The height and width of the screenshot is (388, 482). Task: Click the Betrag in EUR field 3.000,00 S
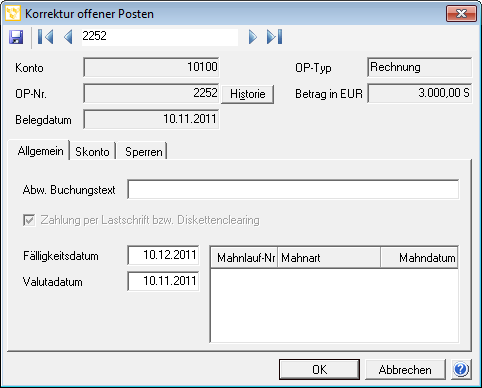click(420, 93)
